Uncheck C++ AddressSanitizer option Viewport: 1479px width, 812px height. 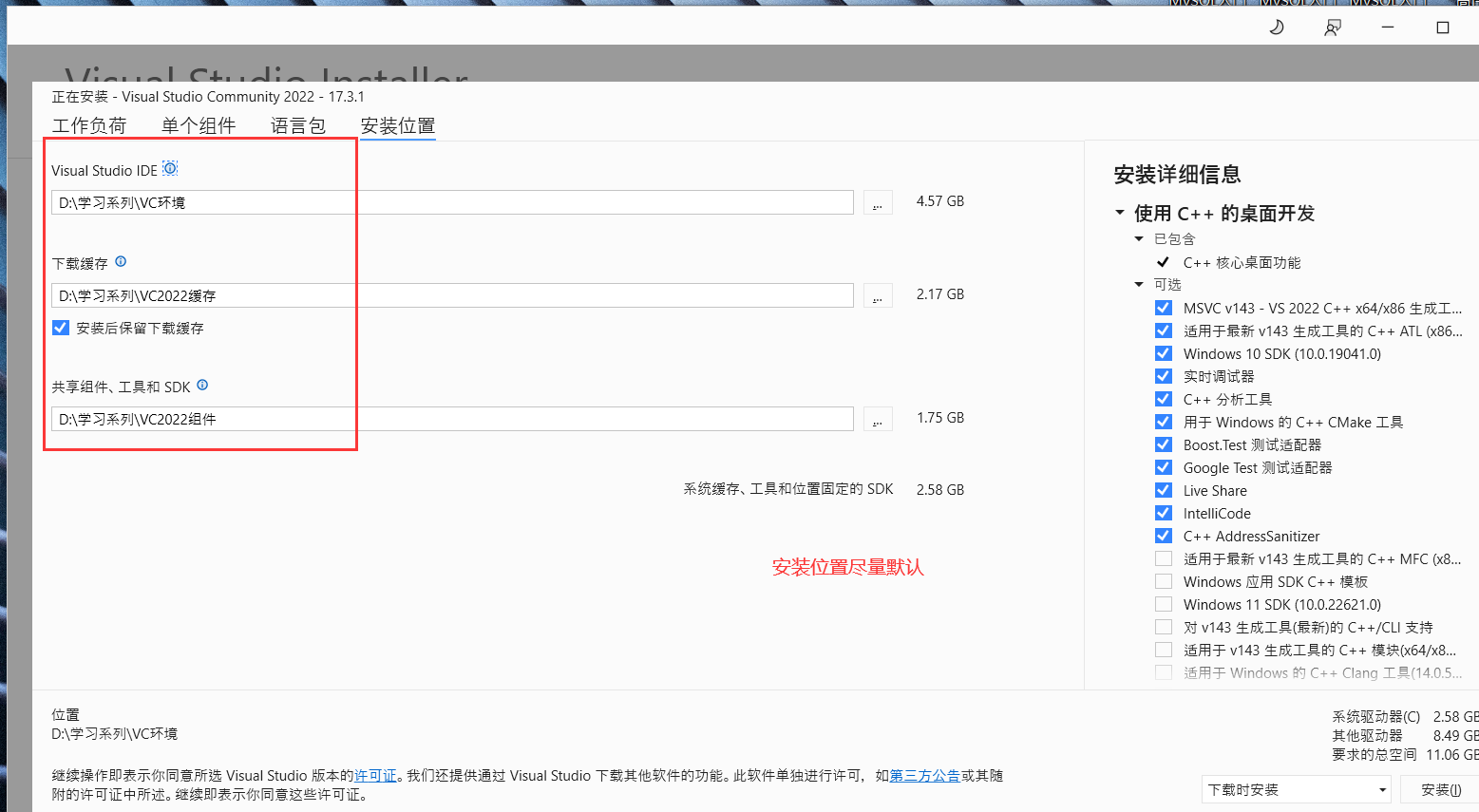pos(1164,536)
